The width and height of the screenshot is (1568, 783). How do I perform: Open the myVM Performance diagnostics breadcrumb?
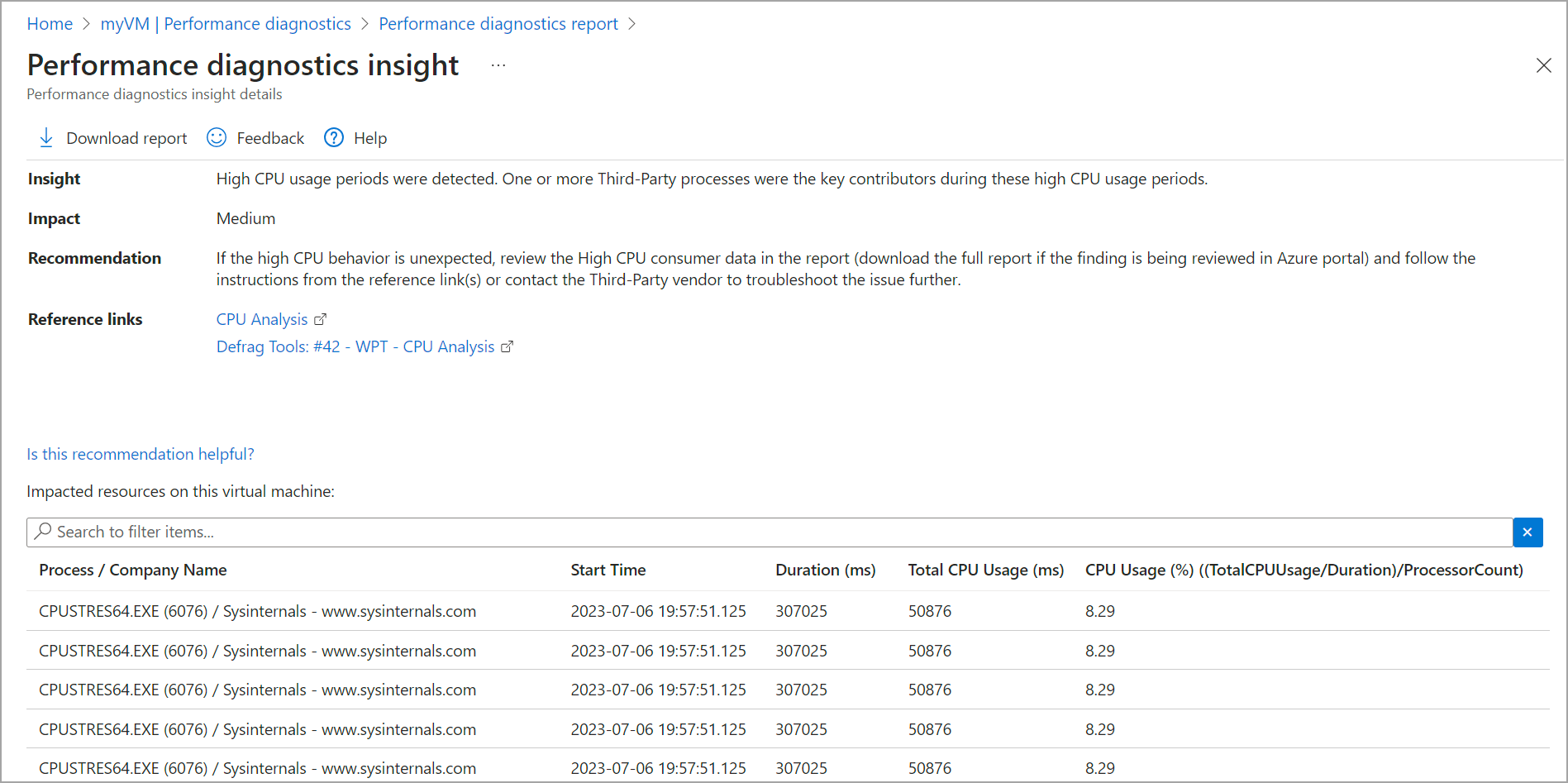[x=225, y=23]
